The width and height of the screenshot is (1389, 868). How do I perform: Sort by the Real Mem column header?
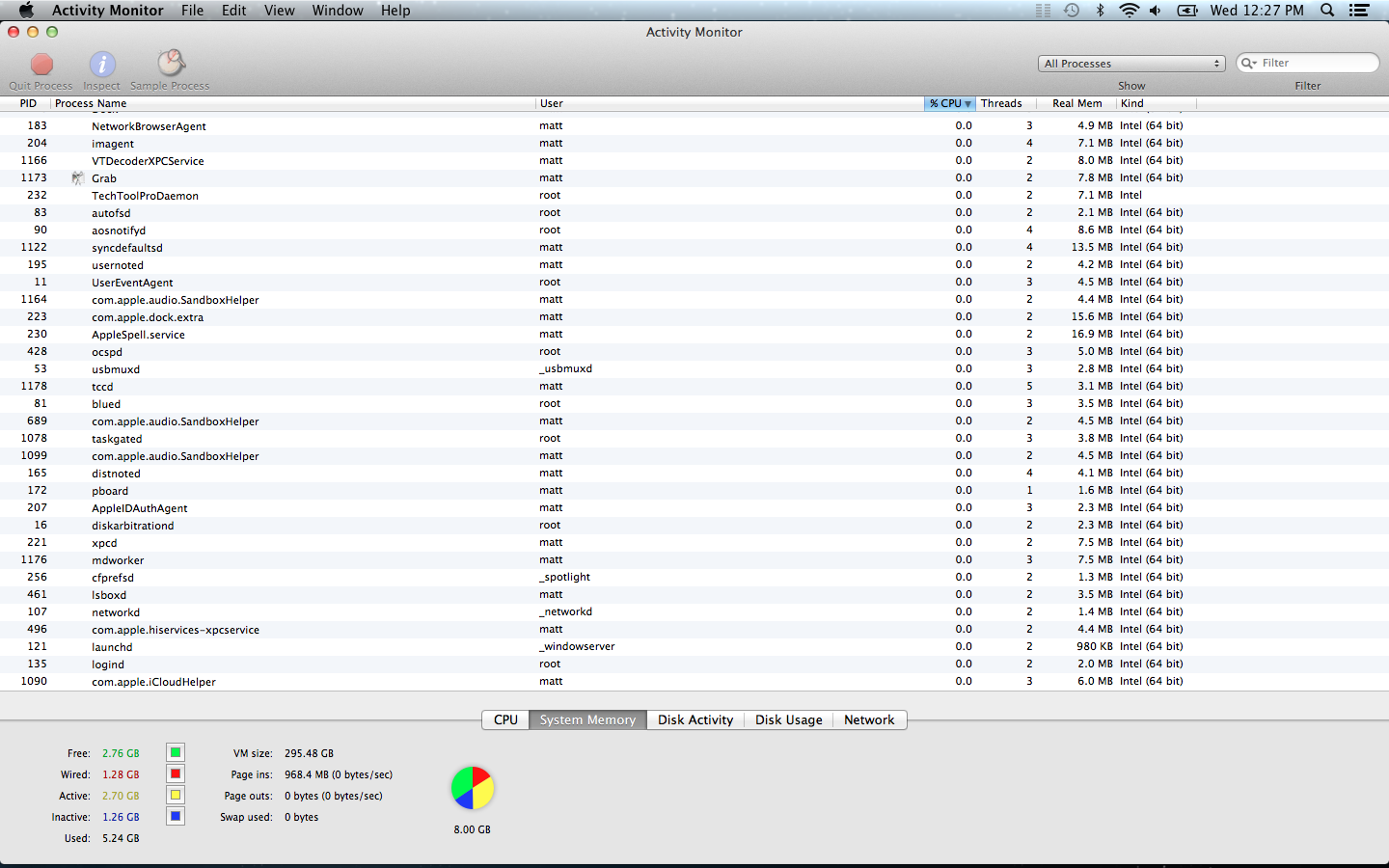click(1076, 103)
